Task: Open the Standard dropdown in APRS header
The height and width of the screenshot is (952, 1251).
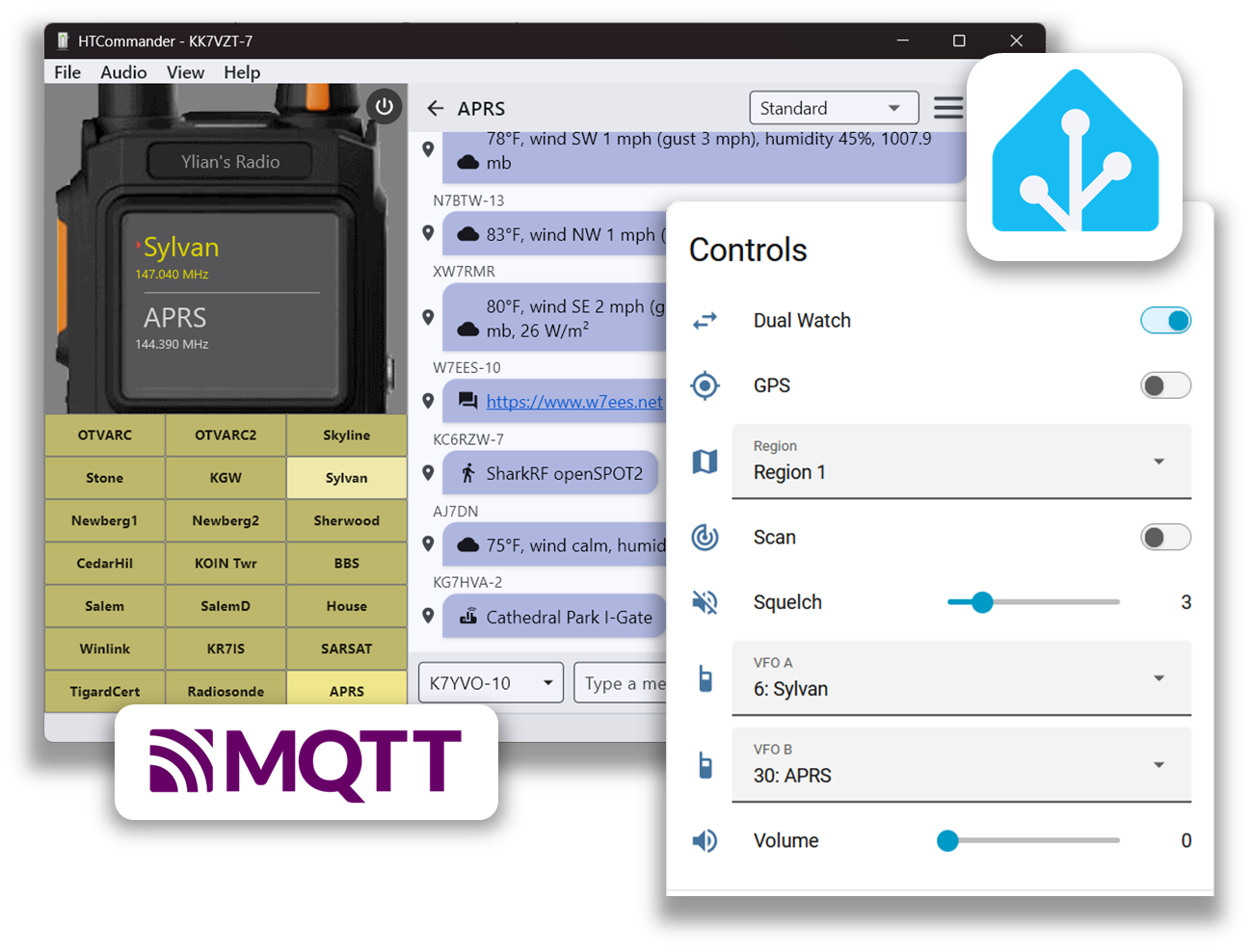Action: [x=834, y=108]
